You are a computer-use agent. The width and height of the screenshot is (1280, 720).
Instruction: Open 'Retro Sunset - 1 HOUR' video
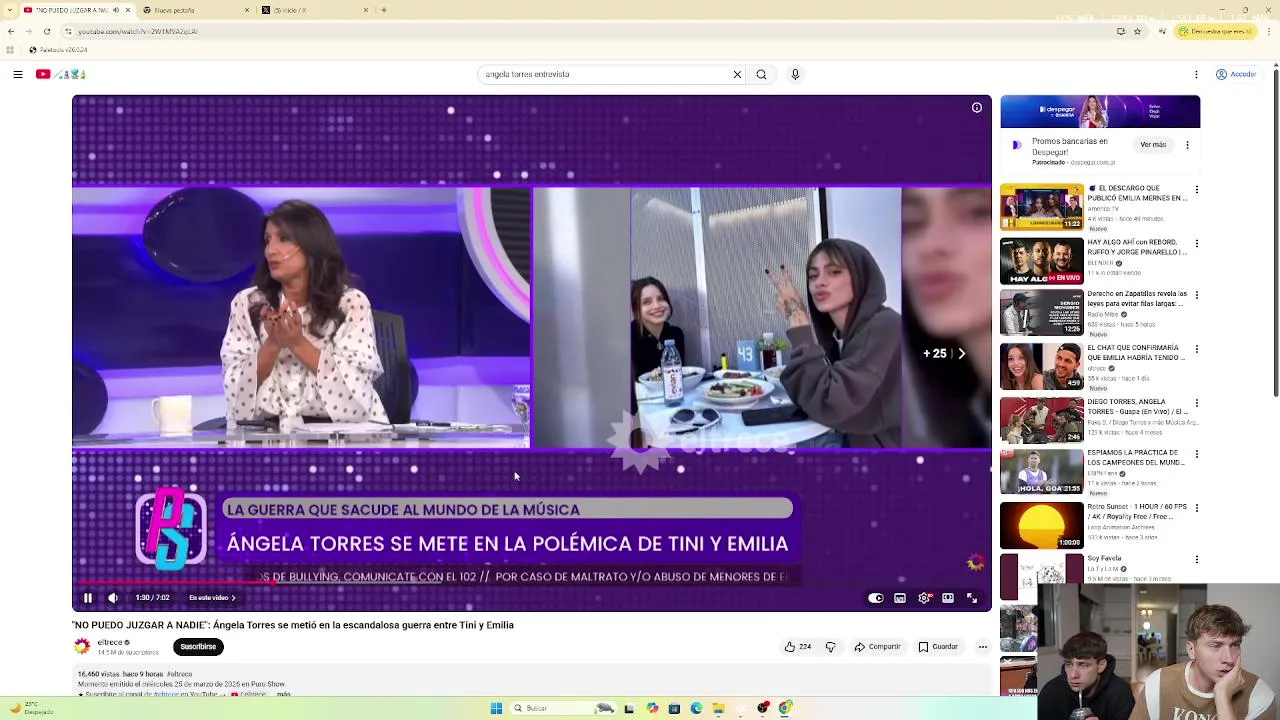click(1041, 525)
